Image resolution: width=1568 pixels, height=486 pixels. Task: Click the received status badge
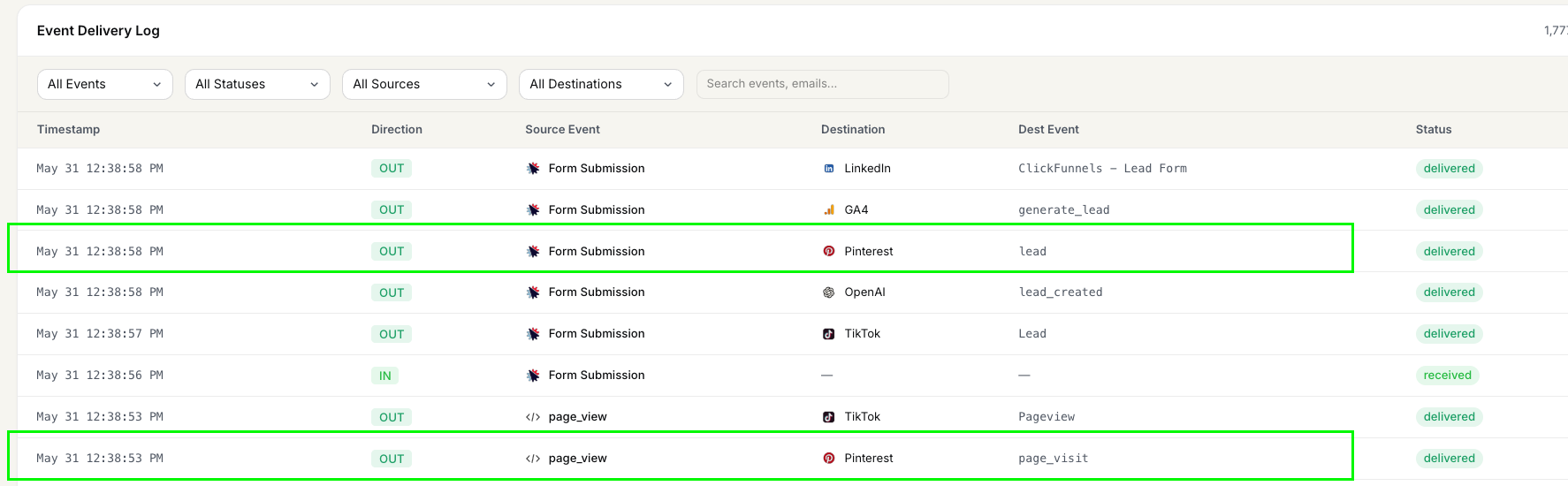pyautogui.click(x=1448, y=376)
